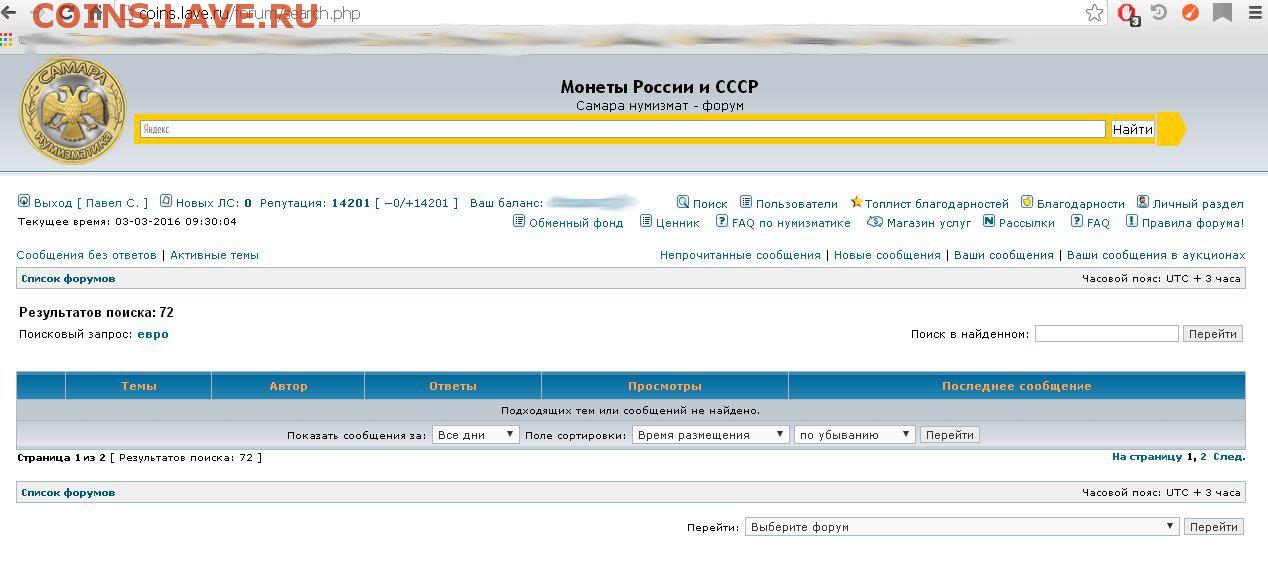The width and height of the screenshot is (1268, 576).
Task: Click the Samara numismatics coin logo
Action: [73, 111]
